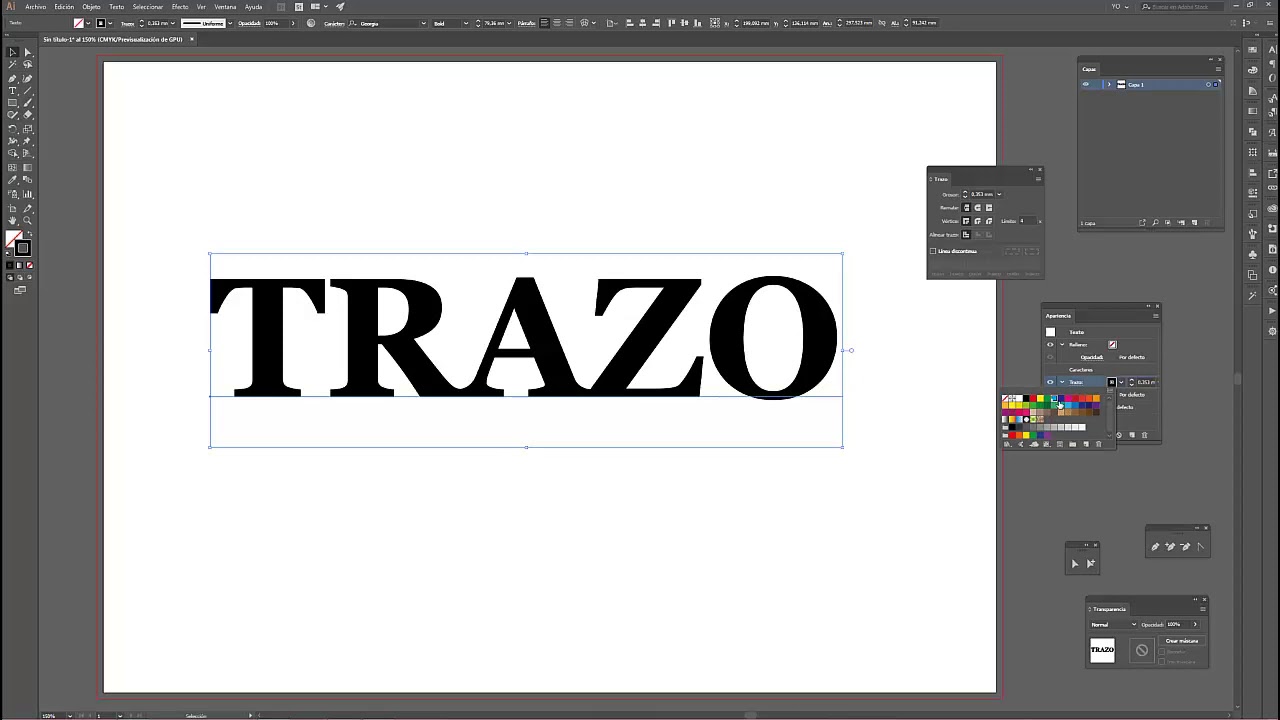Choose butt cap in Trazo panel
1280x720 pixels.
966,208
